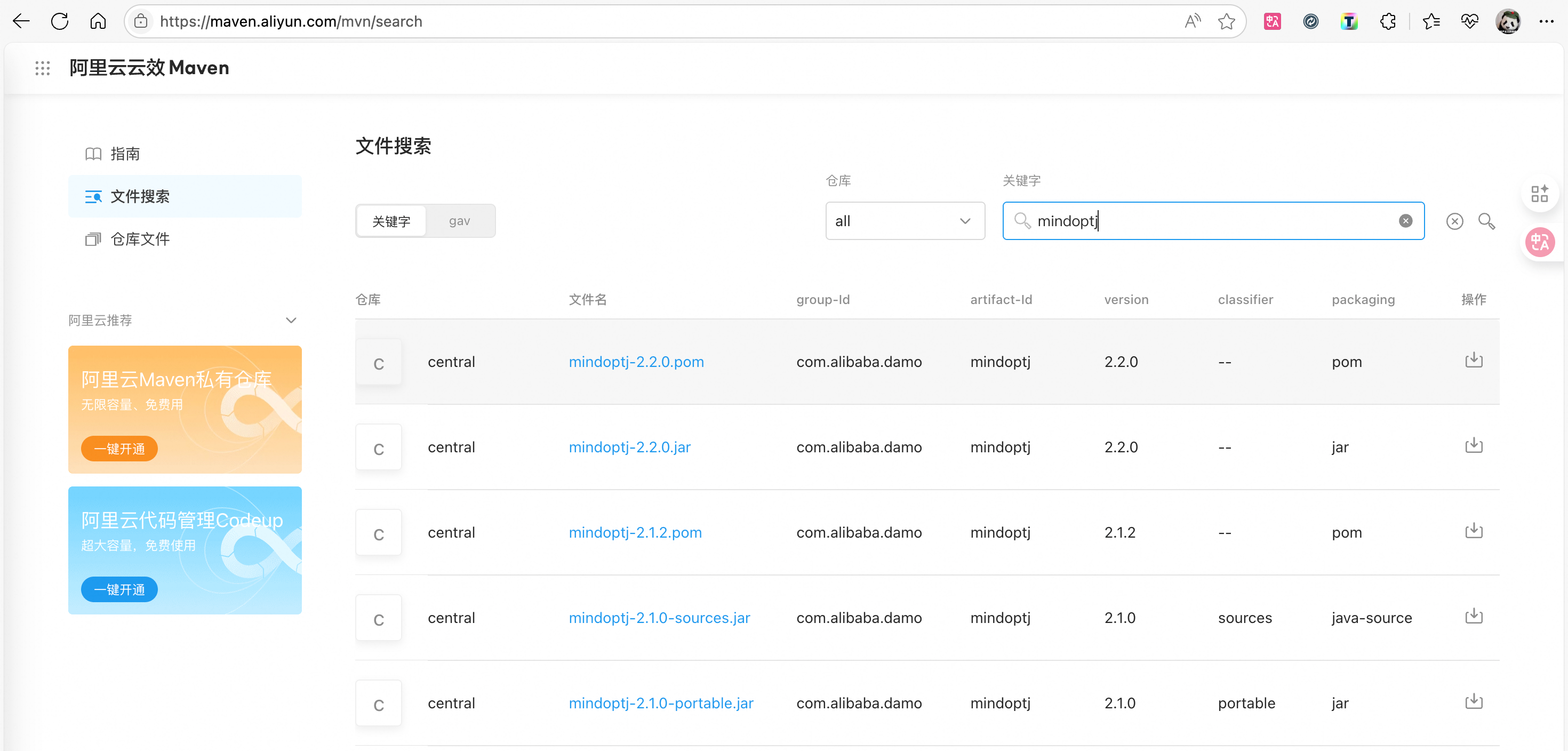Open the browser settings and more menu
Image resolution: width=1568 pixels, height=751 pixels.
click(x=1546, y=21)
